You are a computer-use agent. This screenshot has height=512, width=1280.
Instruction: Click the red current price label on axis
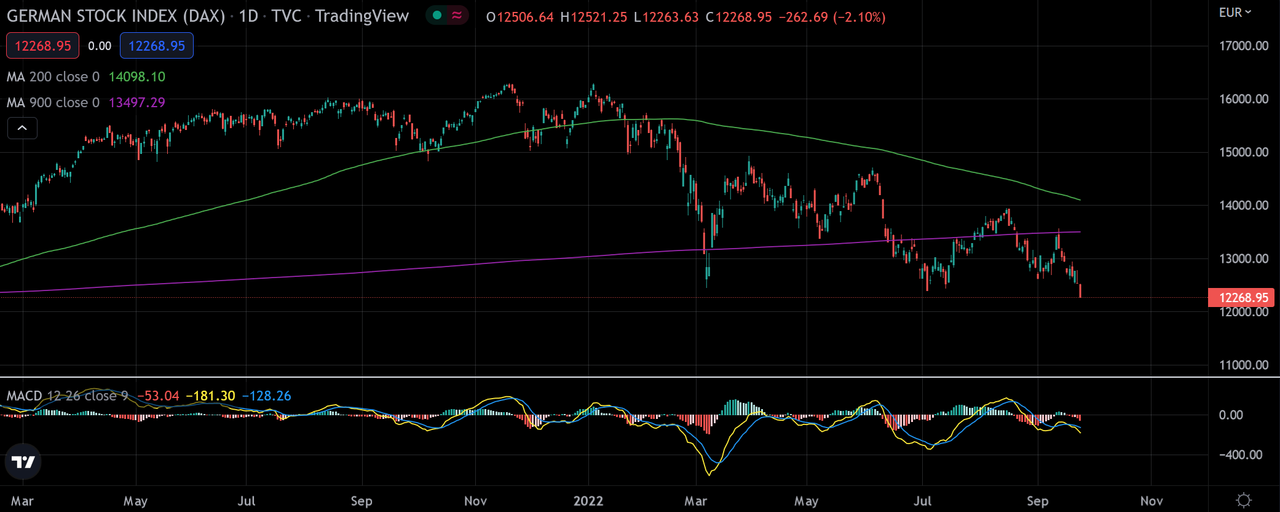1243,297
